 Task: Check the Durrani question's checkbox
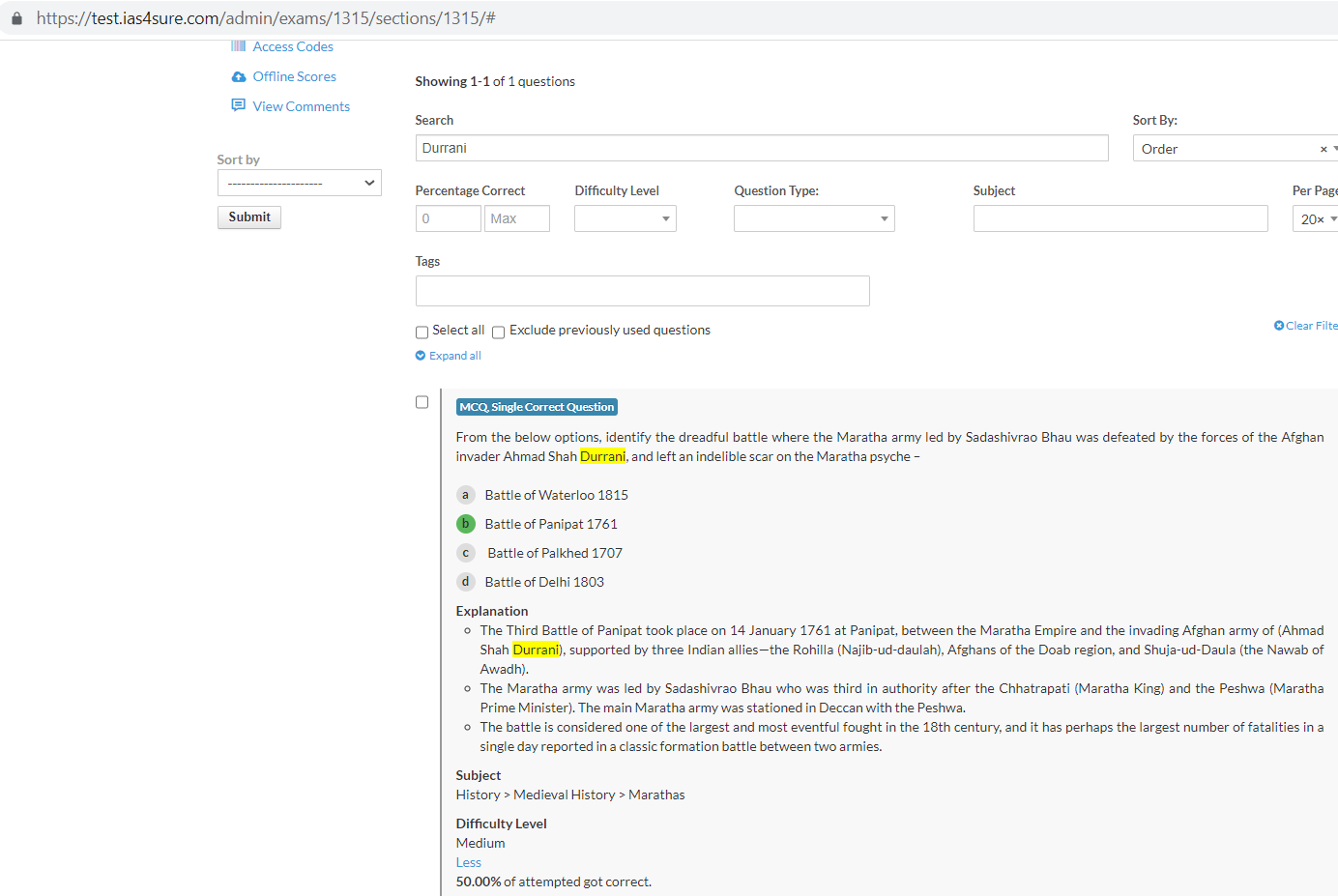click(x=422, y=402)
